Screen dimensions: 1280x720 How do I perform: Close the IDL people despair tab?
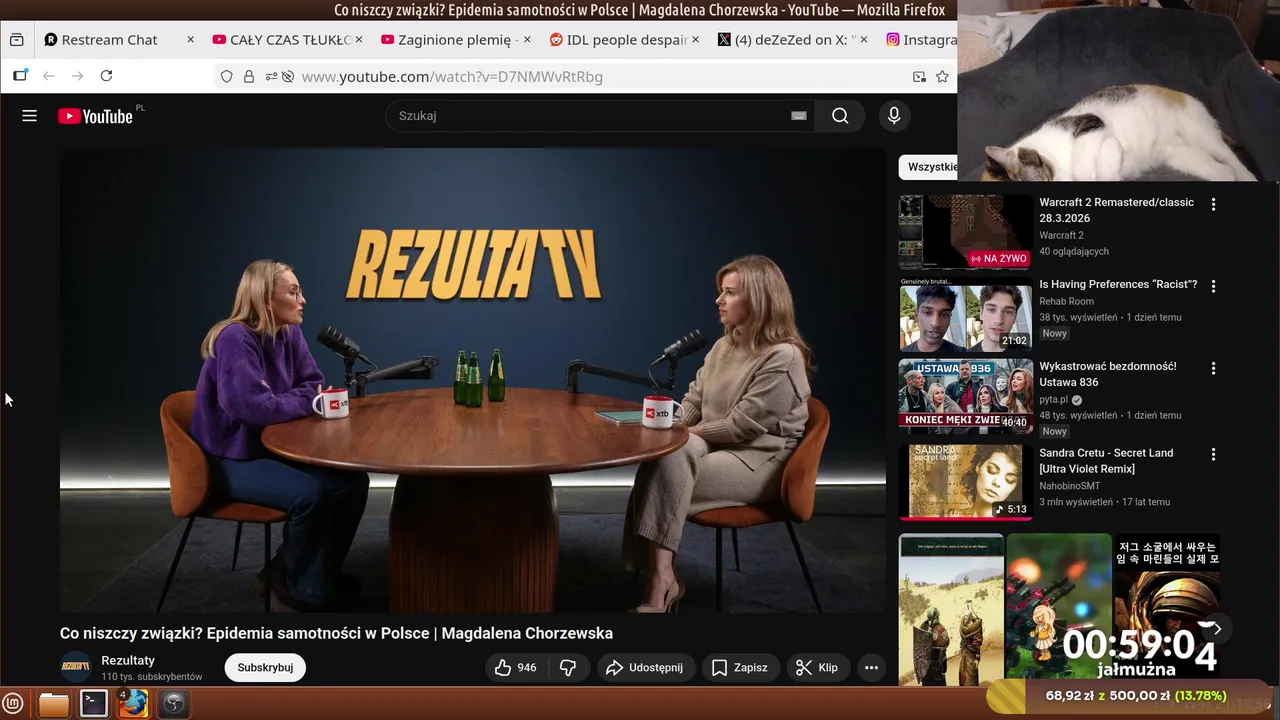click(695, 40)
